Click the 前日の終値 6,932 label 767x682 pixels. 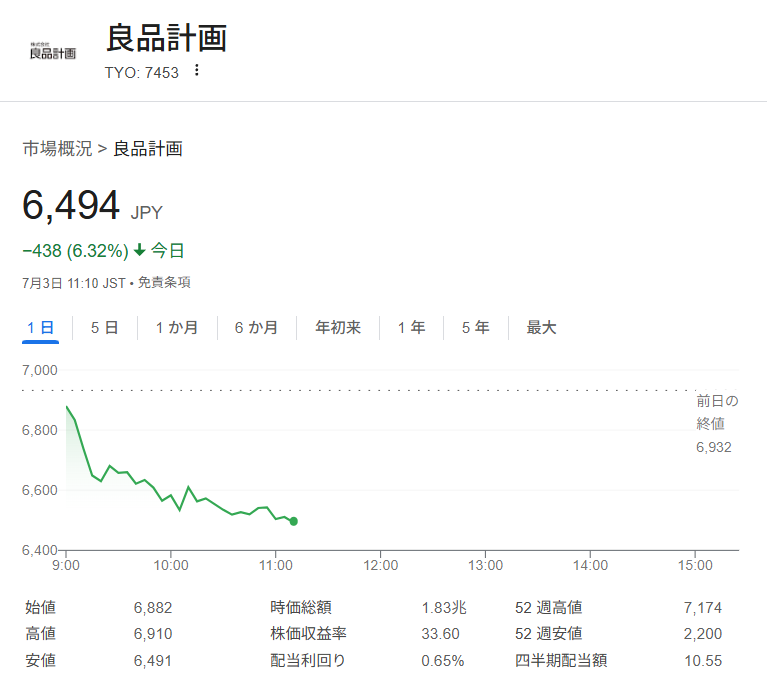(x=717, y=424)
